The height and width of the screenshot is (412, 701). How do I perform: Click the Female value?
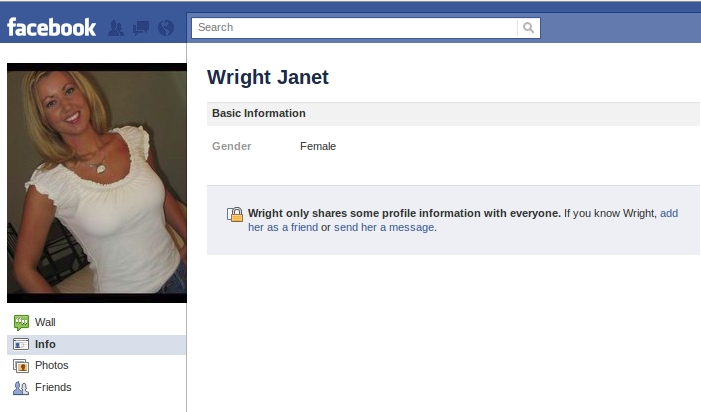coord(318,146)
